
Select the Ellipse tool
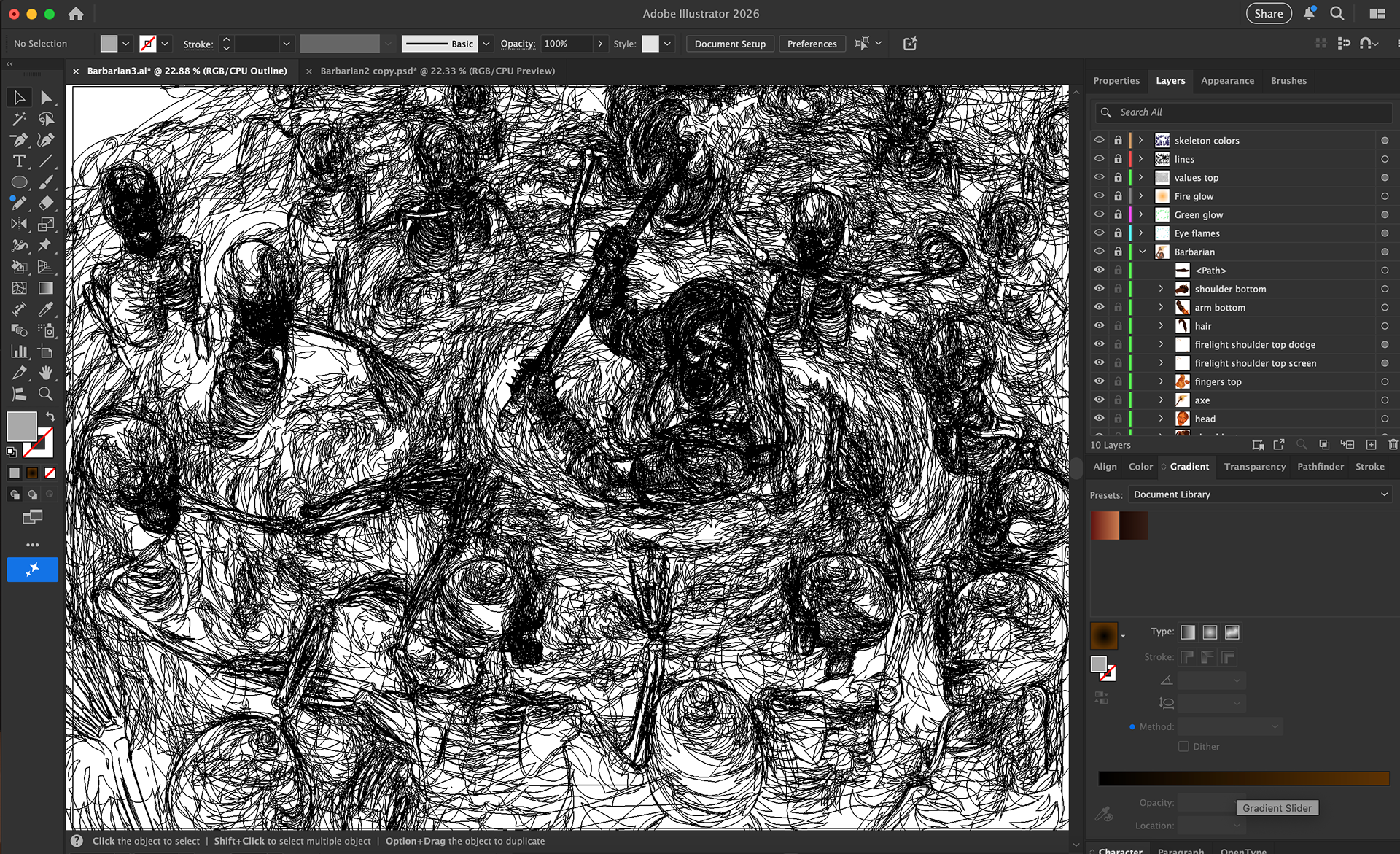[x=19, y=182]
